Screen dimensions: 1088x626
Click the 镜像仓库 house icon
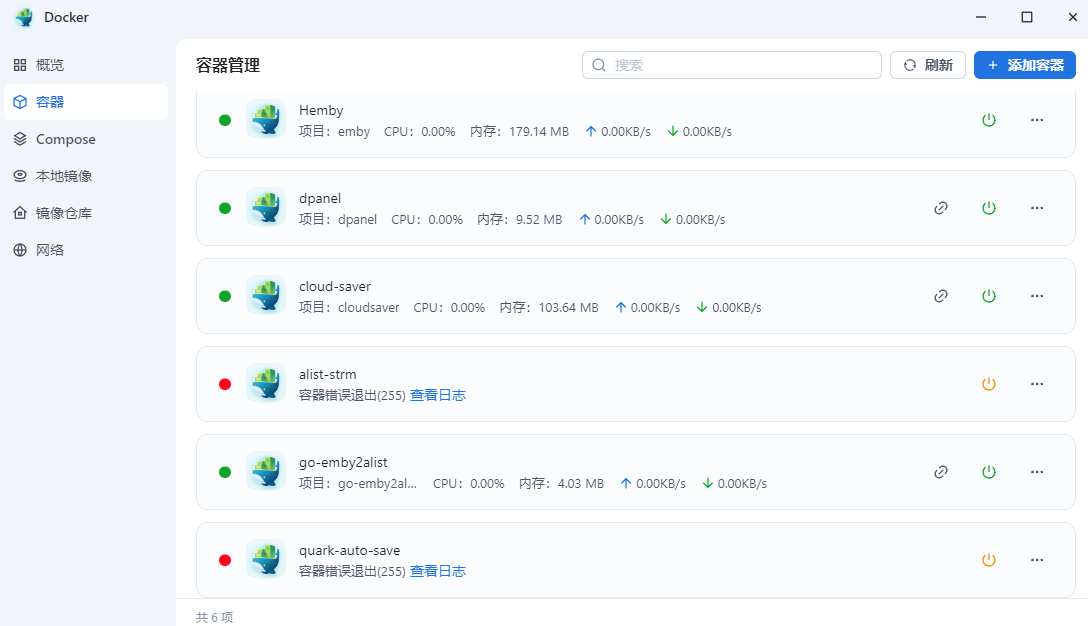point(20,213)
